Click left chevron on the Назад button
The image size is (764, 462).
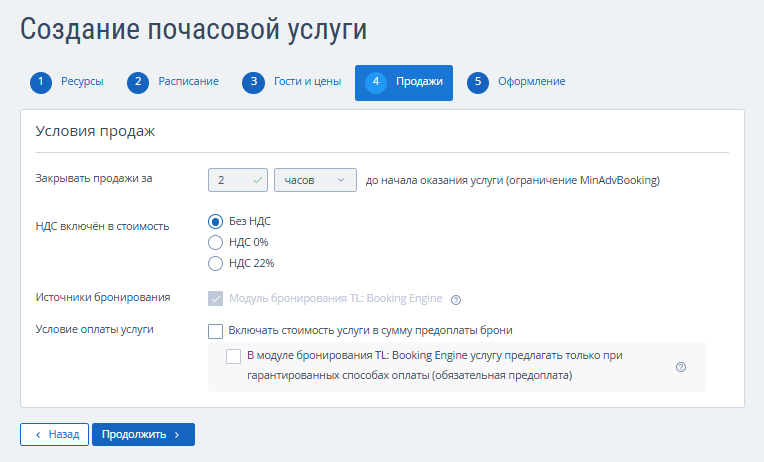click(38, 435)
